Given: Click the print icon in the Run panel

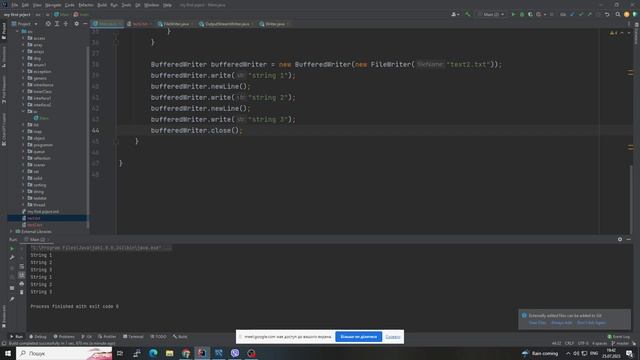Looking at the screenshot, I should (22, 284).
